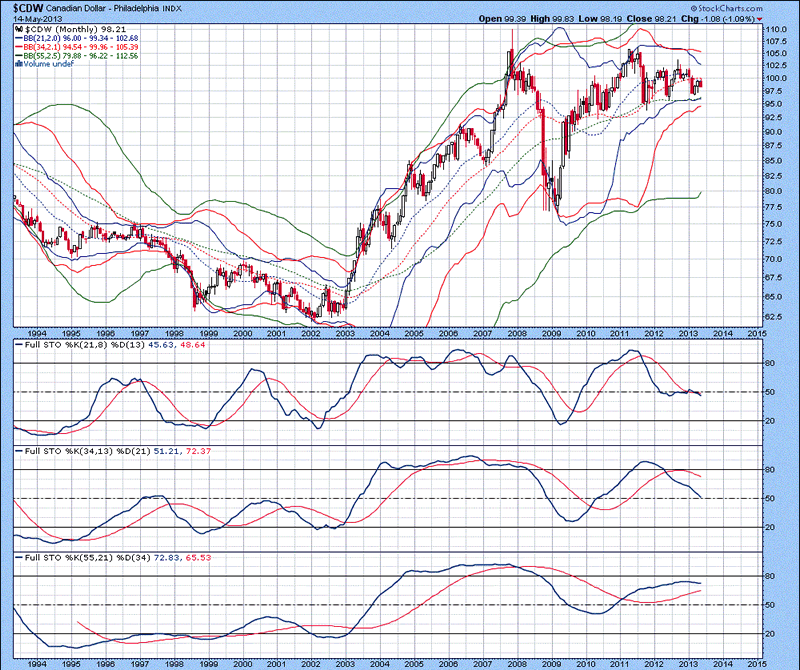Click the Volume undef bar icon
This screenshot has height=670, width=800.
click(x=17, y=65)
